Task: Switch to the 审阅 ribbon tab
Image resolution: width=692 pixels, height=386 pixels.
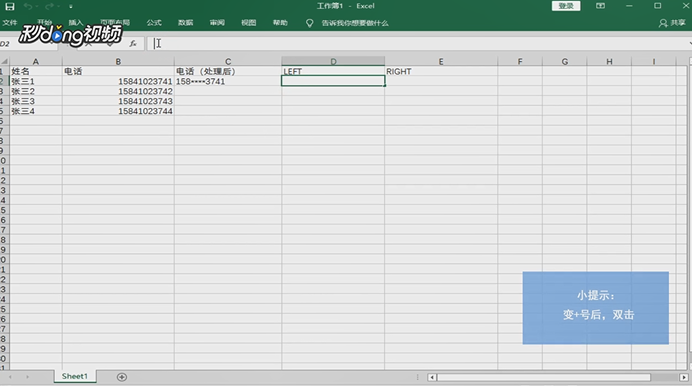Action: point(217,22)
